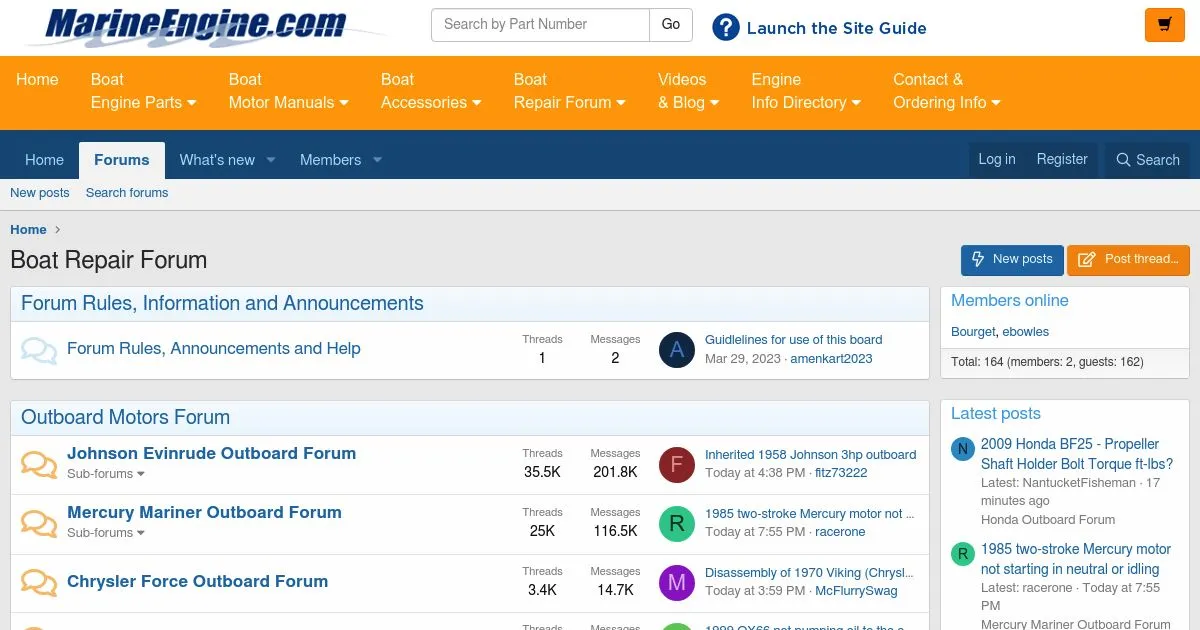Open Guidlelines for use of this board
This screenshot has height=630, width=1200.
793,340
